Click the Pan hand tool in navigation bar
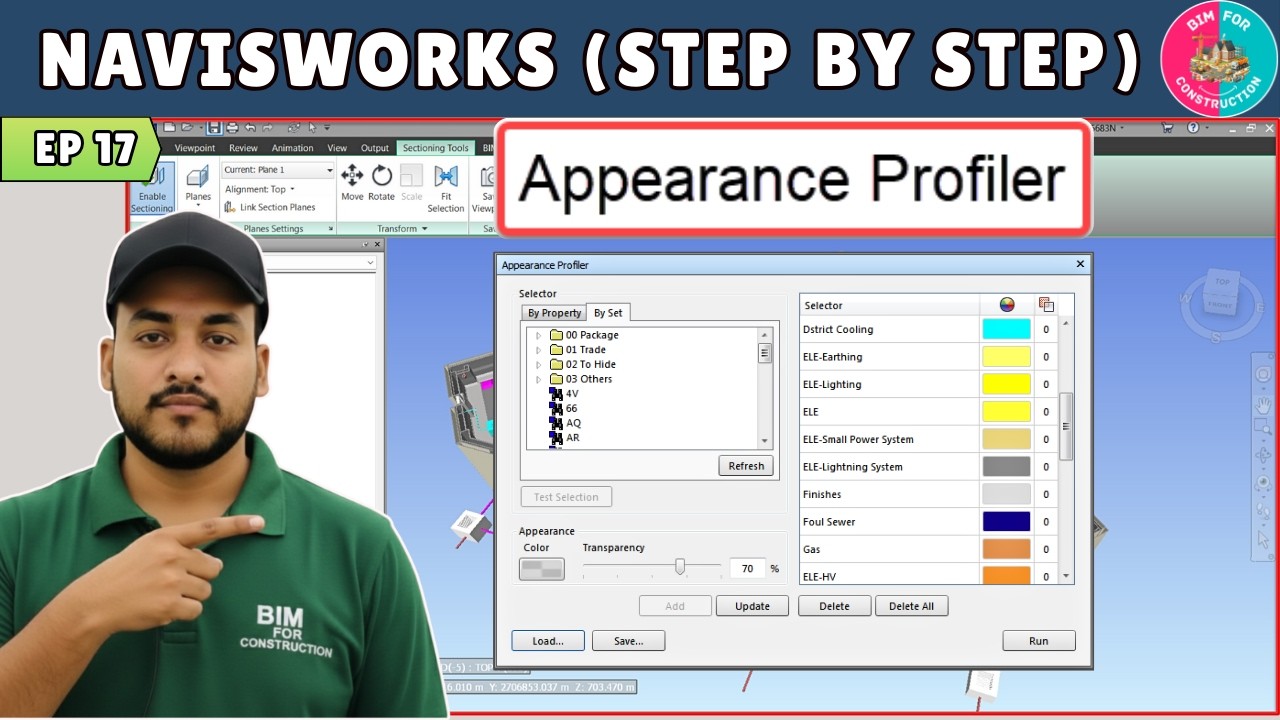Image resolution: width=1280 pixels, height=720 pixels. click(x=1263, y=405)
